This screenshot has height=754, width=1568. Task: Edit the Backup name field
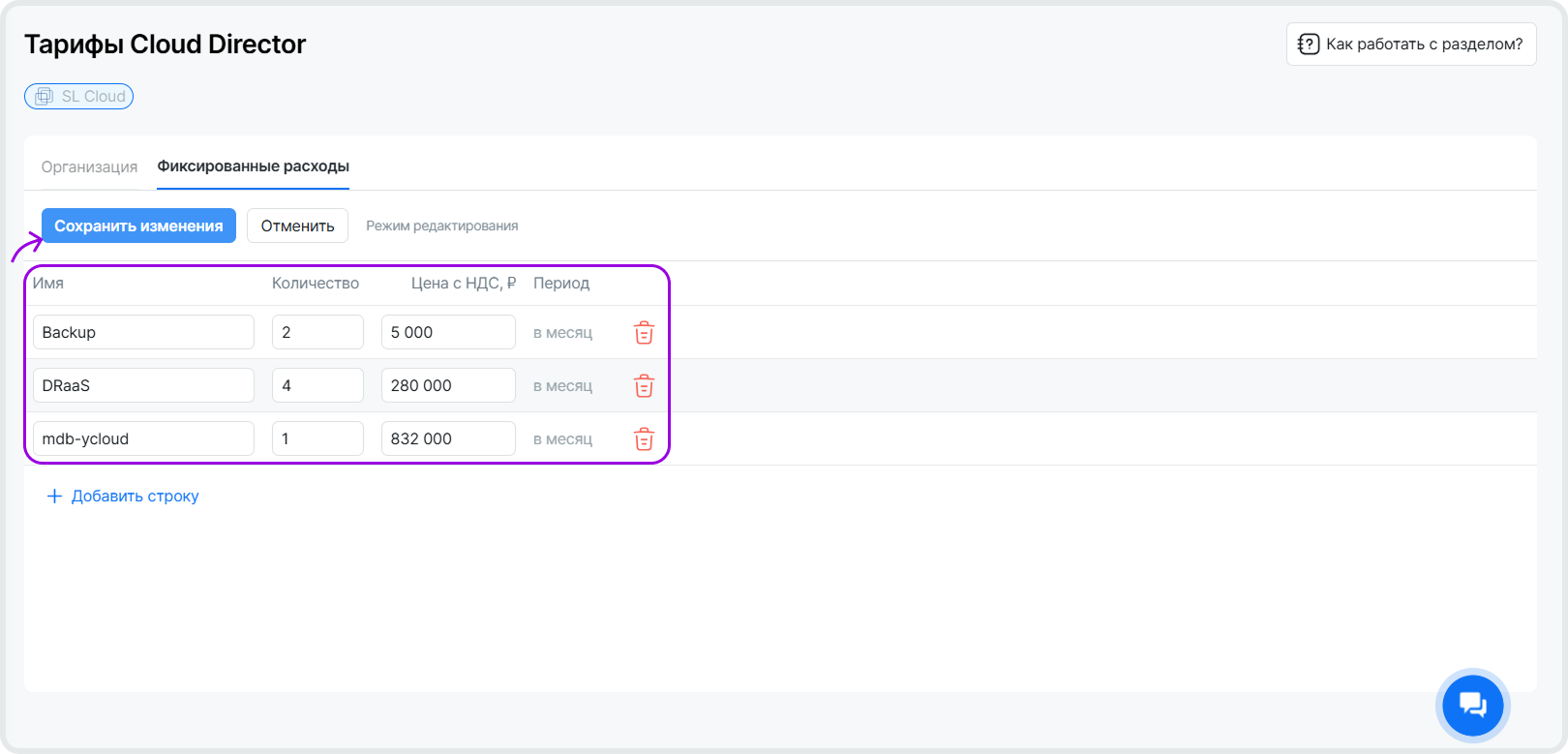tap(143, 332)
